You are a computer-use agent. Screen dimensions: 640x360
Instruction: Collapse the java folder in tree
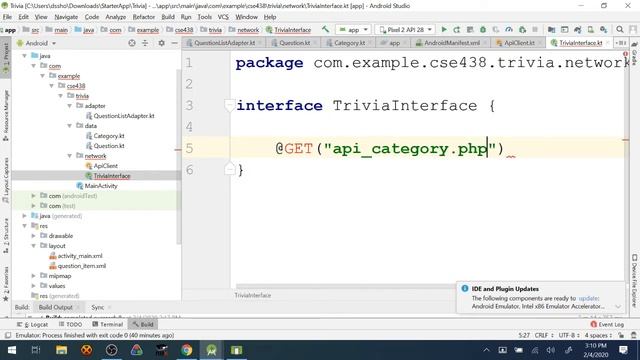(x=25, y=56)
